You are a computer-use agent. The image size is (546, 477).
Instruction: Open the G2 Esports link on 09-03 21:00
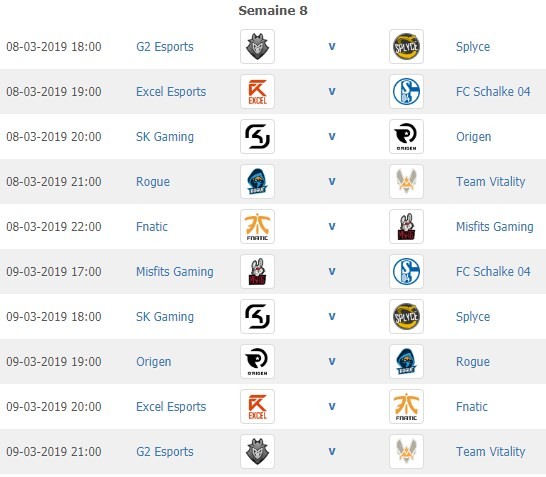[165, 452]
